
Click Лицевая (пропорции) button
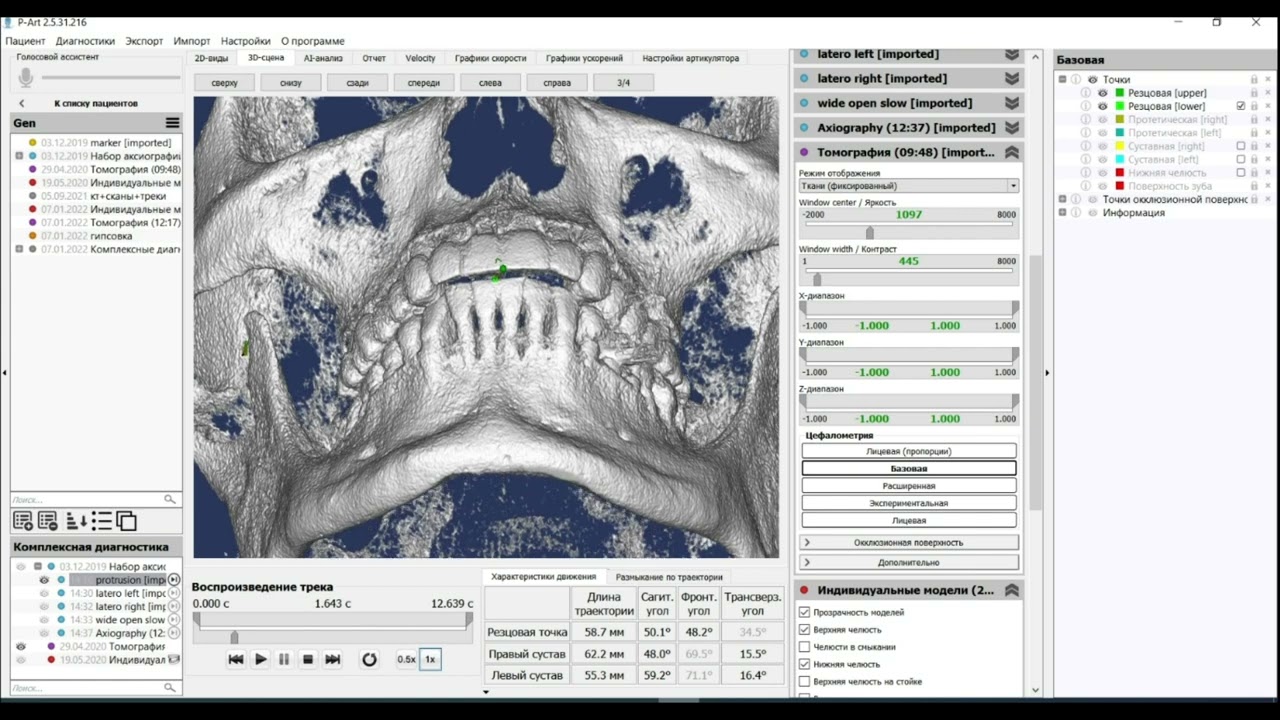pos(909,451)
